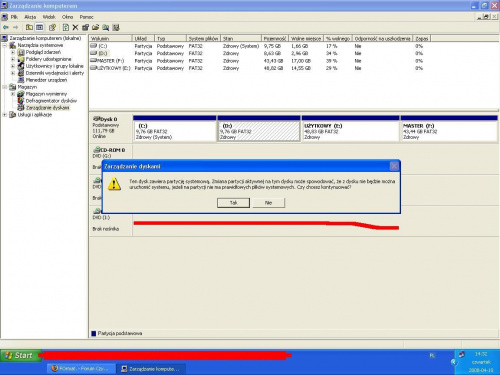Expand the Usługi i aplikacje node
Image resolution: width=500 pixels, height=375 pixels.
coord(5,115)
